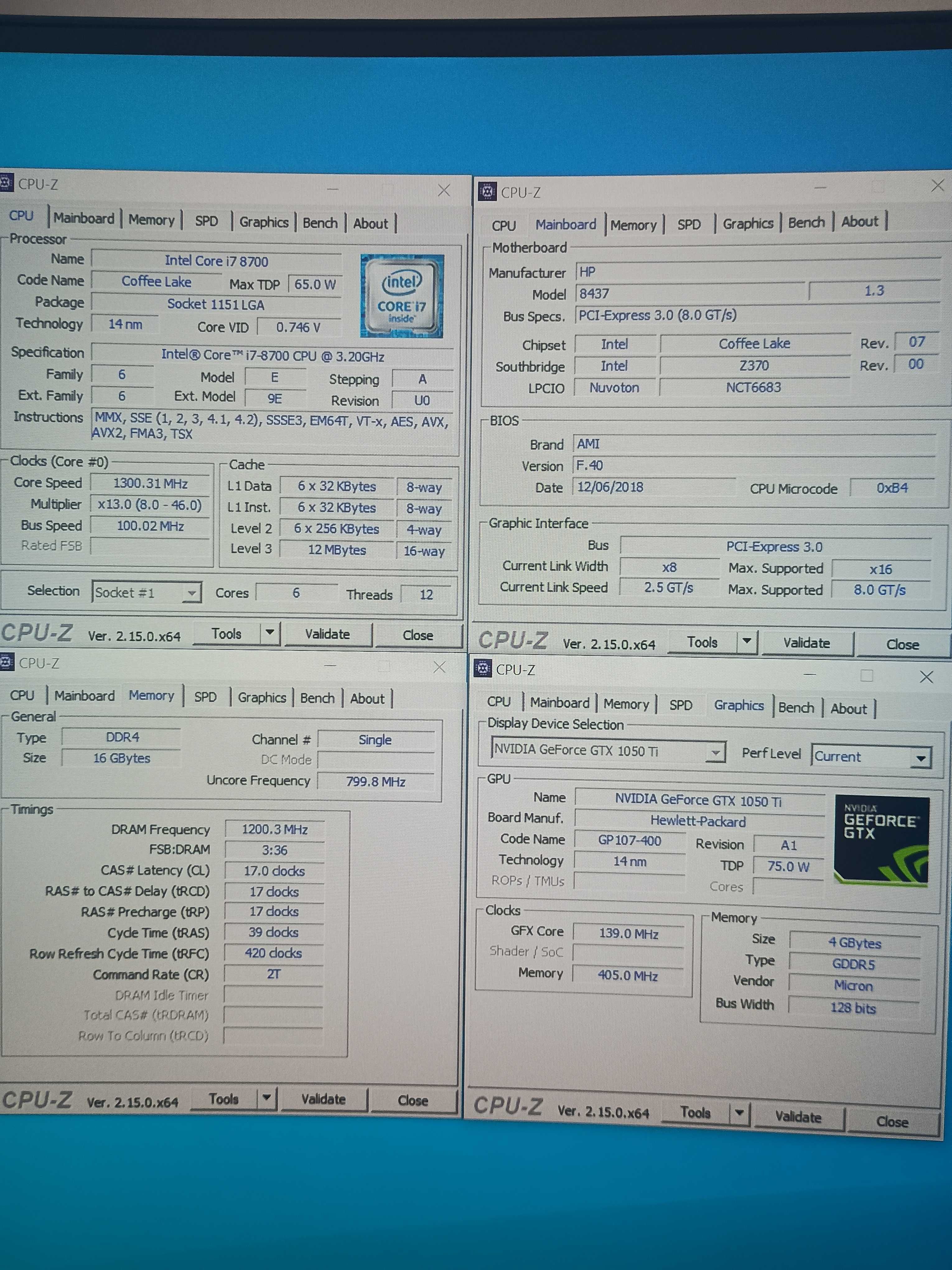Open About tab in bottom-left Memory window
Viewport: 952px width, 1270px height.
click(368, 699)
